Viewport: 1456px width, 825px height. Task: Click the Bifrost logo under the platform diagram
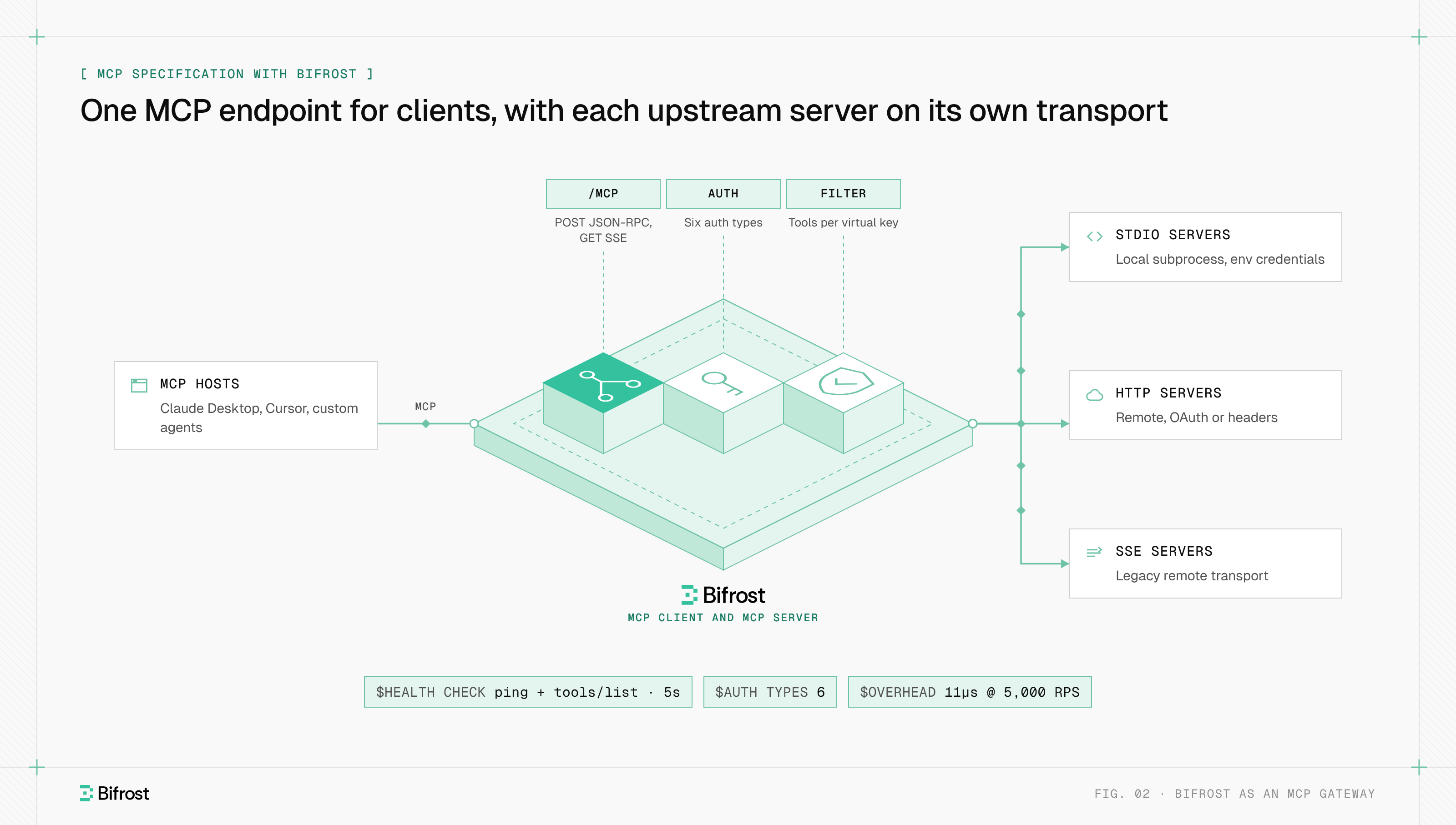pos(723,595)
